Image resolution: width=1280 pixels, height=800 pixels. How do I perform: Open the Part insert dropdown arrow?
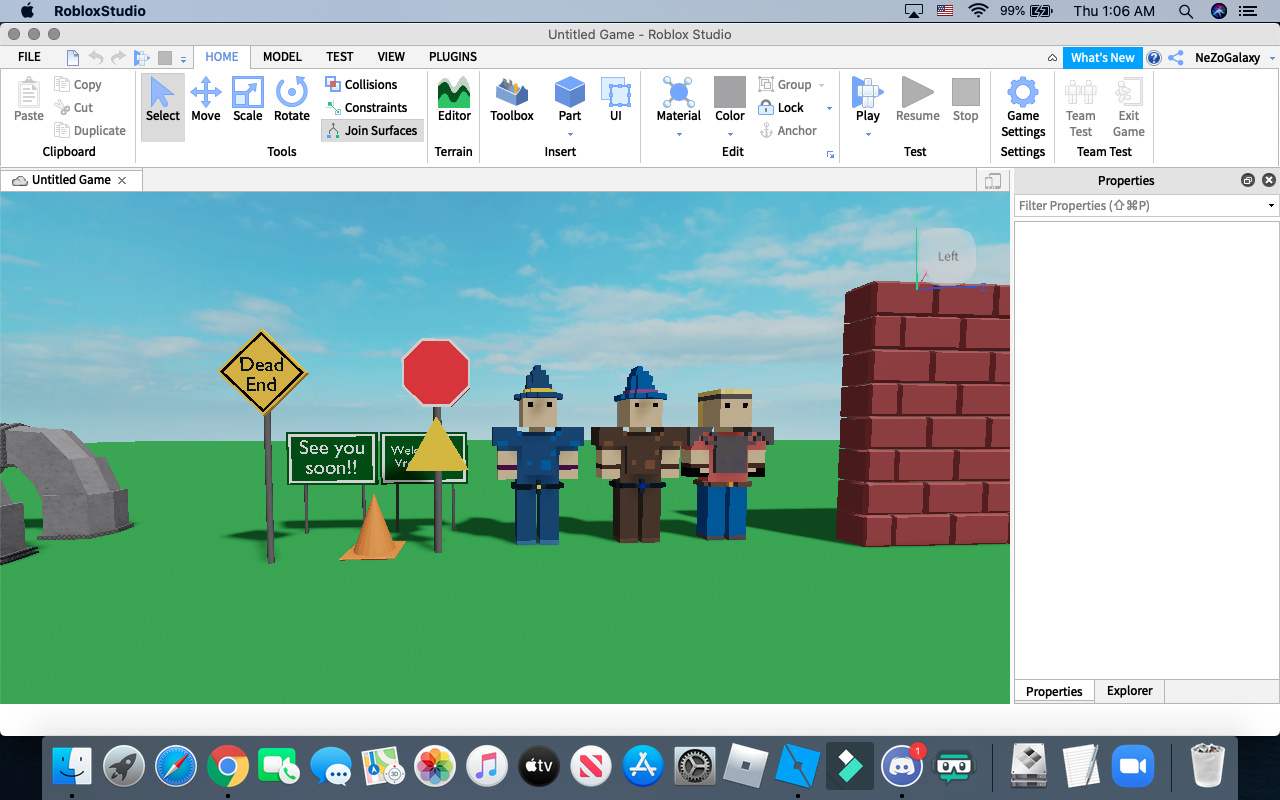pos(569,132)
